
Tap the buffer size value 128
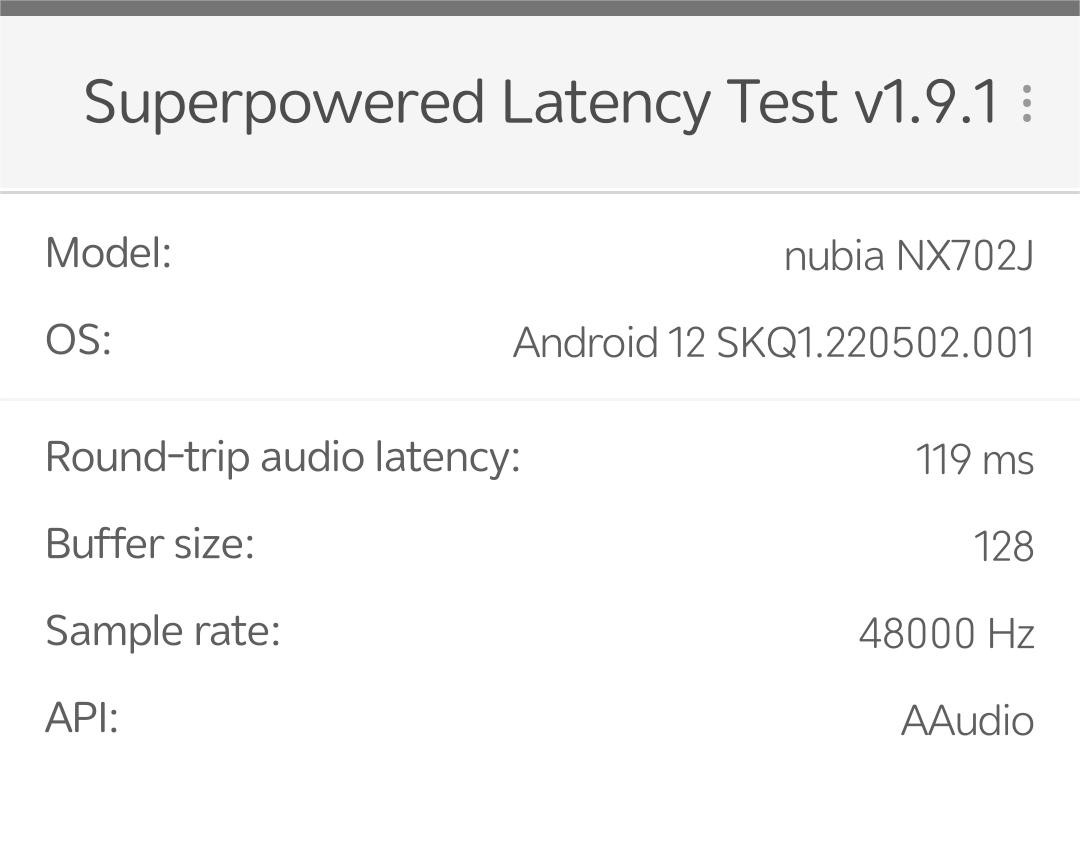coord(1003,547)
